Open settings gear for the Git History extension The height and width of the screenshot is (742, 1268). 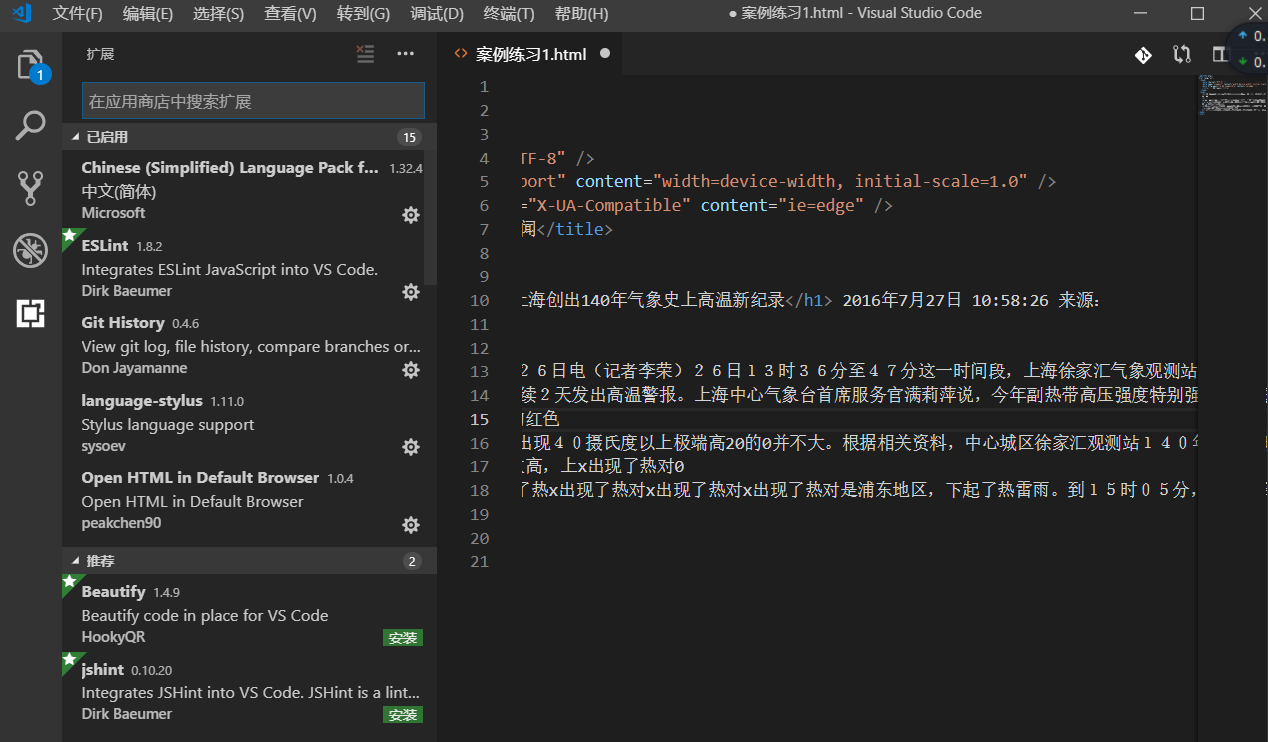(410, 369)
